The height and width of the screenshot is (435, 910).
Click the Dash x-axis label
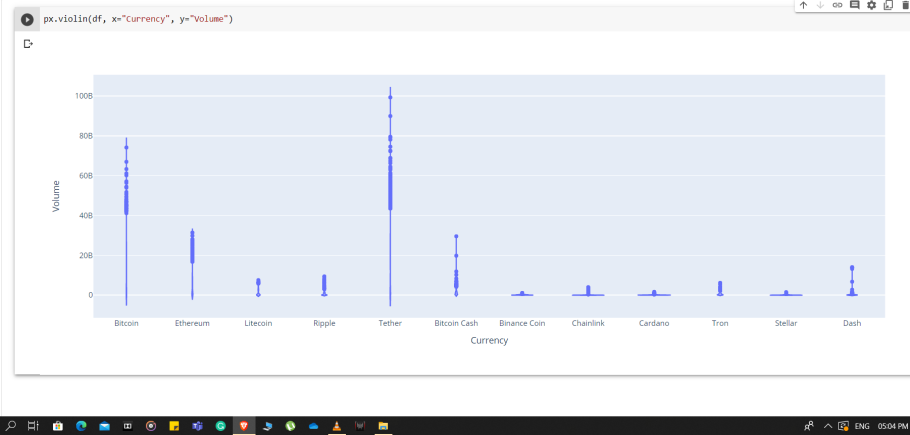coord(852,323)
